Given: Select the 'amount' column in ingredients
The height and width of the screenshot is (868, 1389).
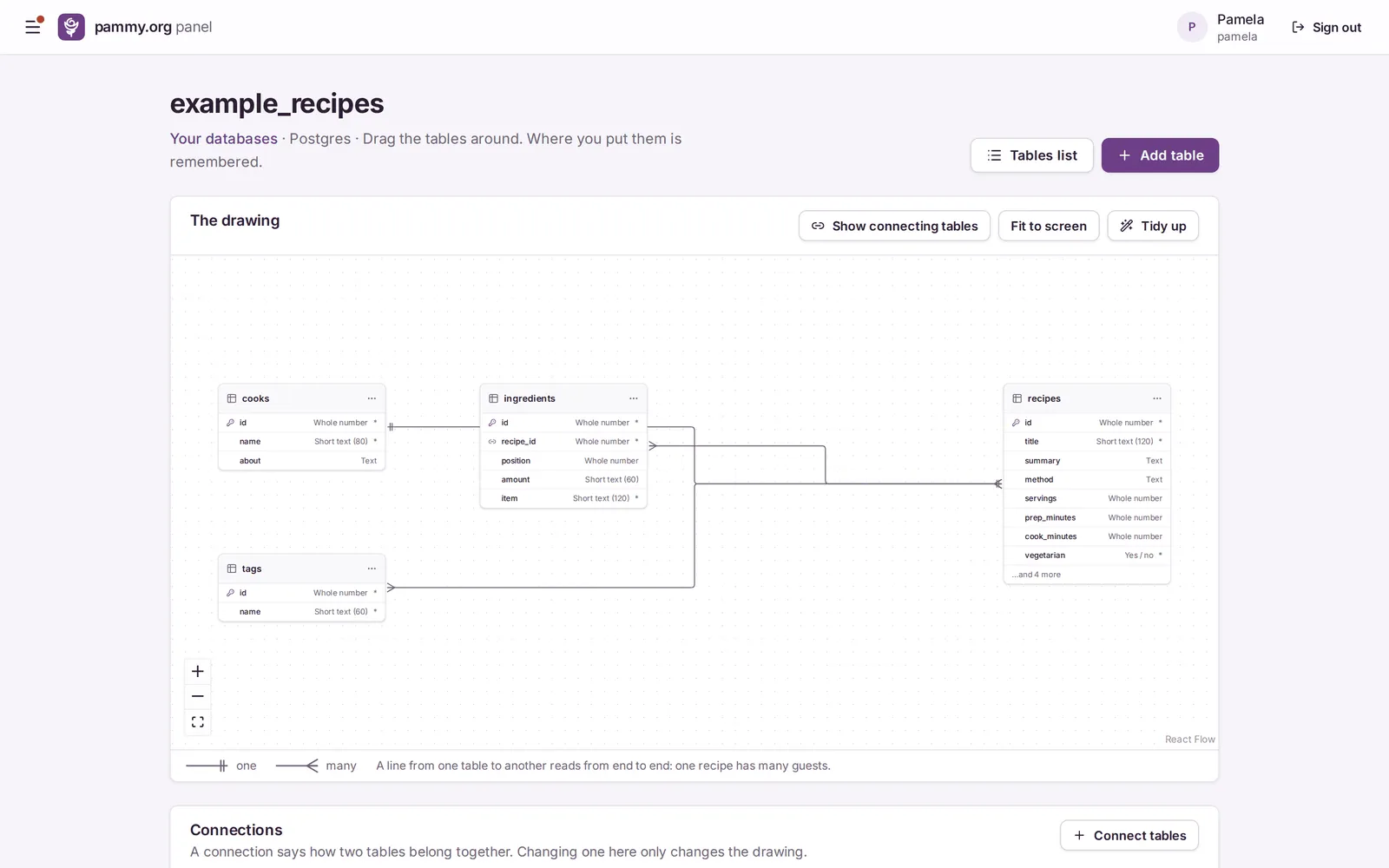Looking at the screenshot, I should [x=563, y=479].
